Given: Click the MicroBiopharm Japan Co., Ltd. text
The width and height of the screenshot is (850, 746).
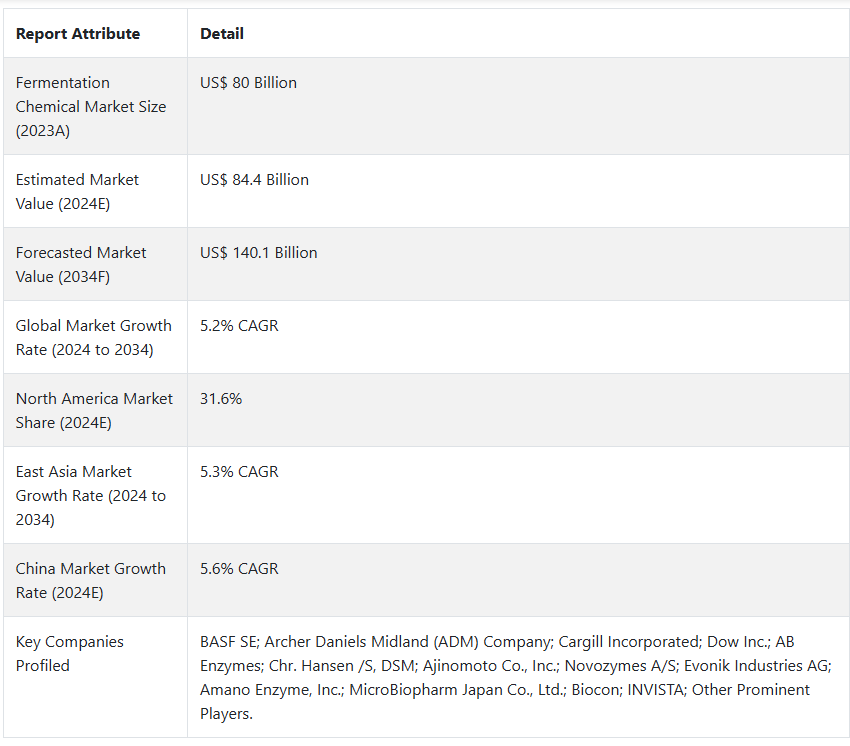Looking at the screenshot, I should tap(455, 690).
